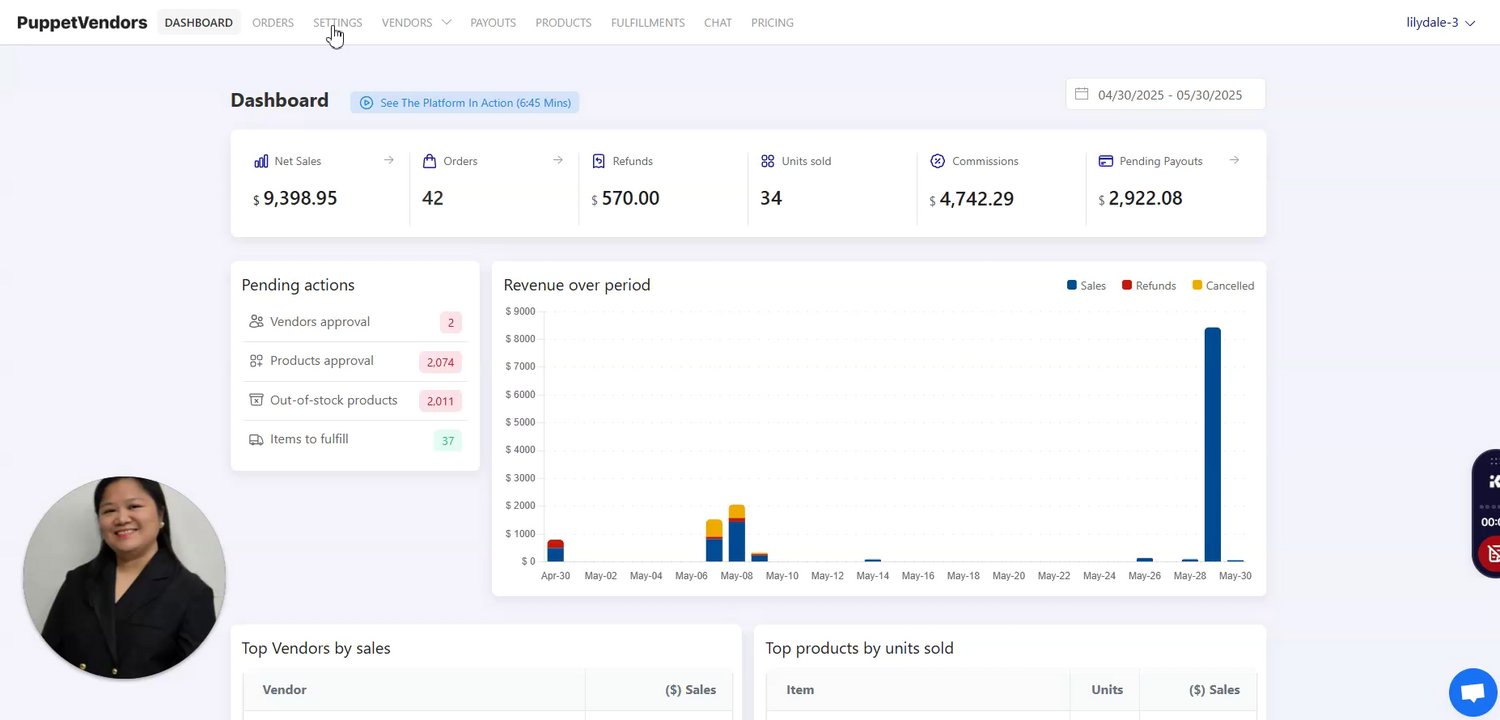
Task: Open the Payouts menu item
Action: tap(493, 22)
